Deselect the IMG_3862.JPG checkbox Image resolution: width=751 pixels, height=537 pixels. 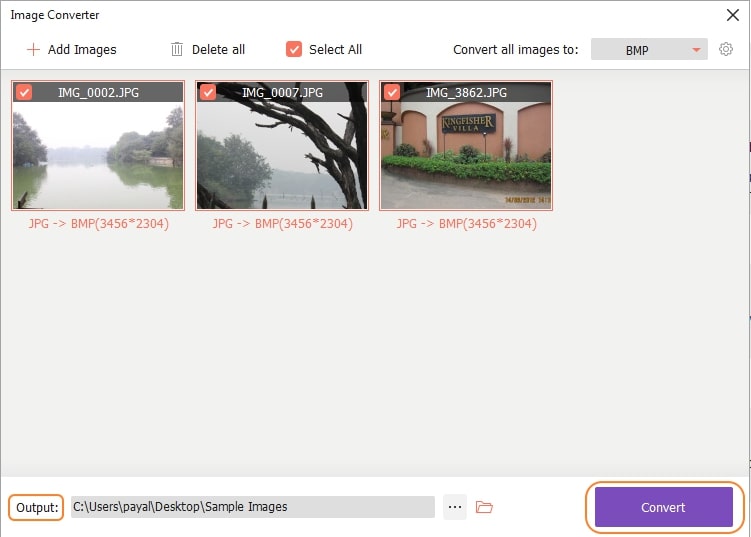[x=392, y=92]
